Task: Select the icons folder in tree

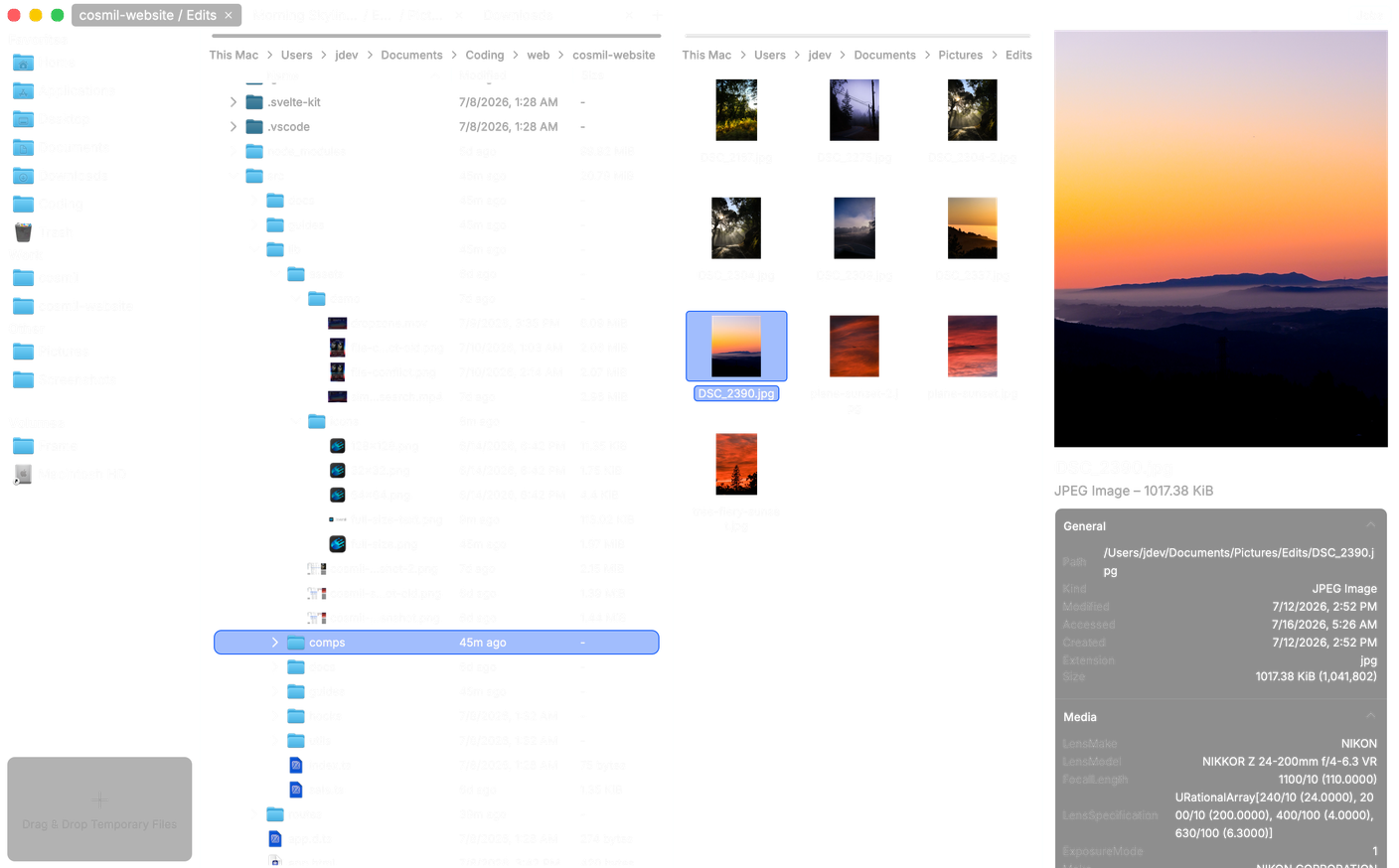Action: [317, 421]
